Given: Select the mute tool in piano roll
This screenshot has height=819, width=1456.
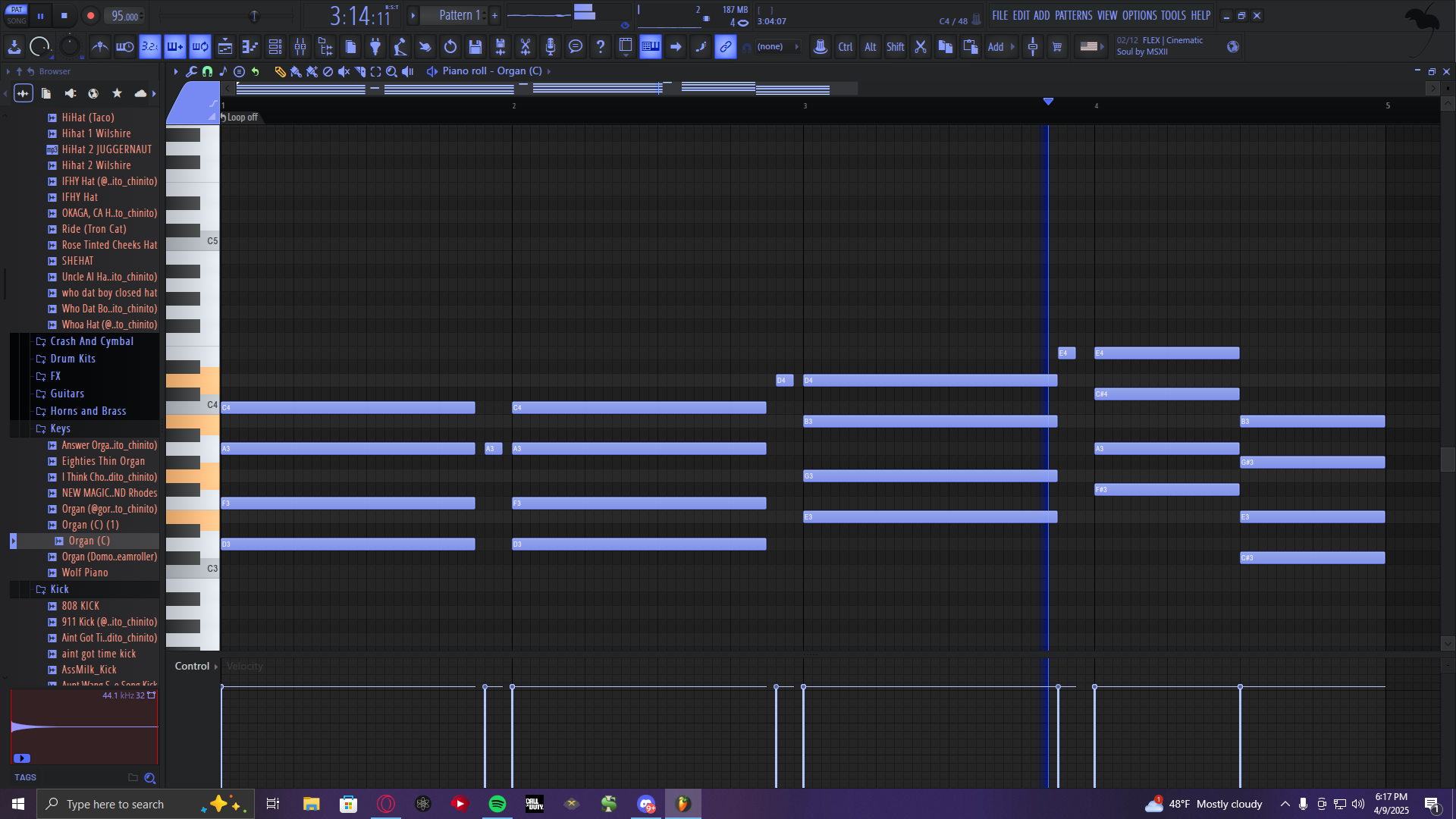Looking at the screenshot, I should click(344, 71).
